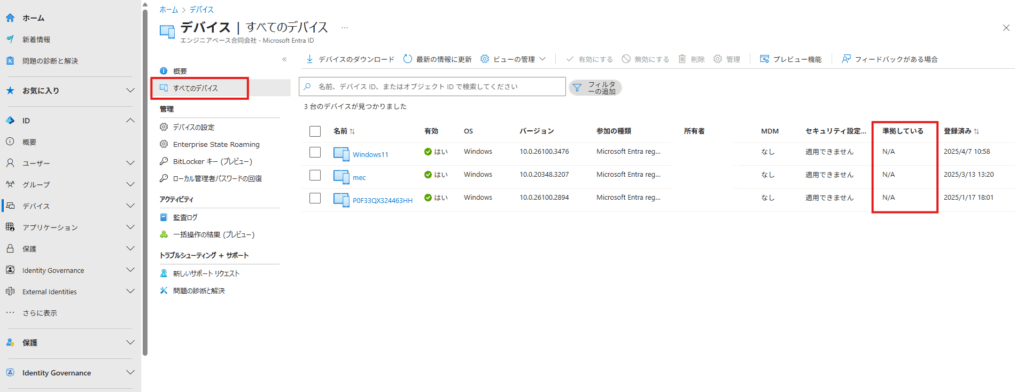Image resolution: width=1024 pixels, height=392 pixels.
Task: Click the プレビュー機能 toolbar icon
Action: (x=764, y=59)
